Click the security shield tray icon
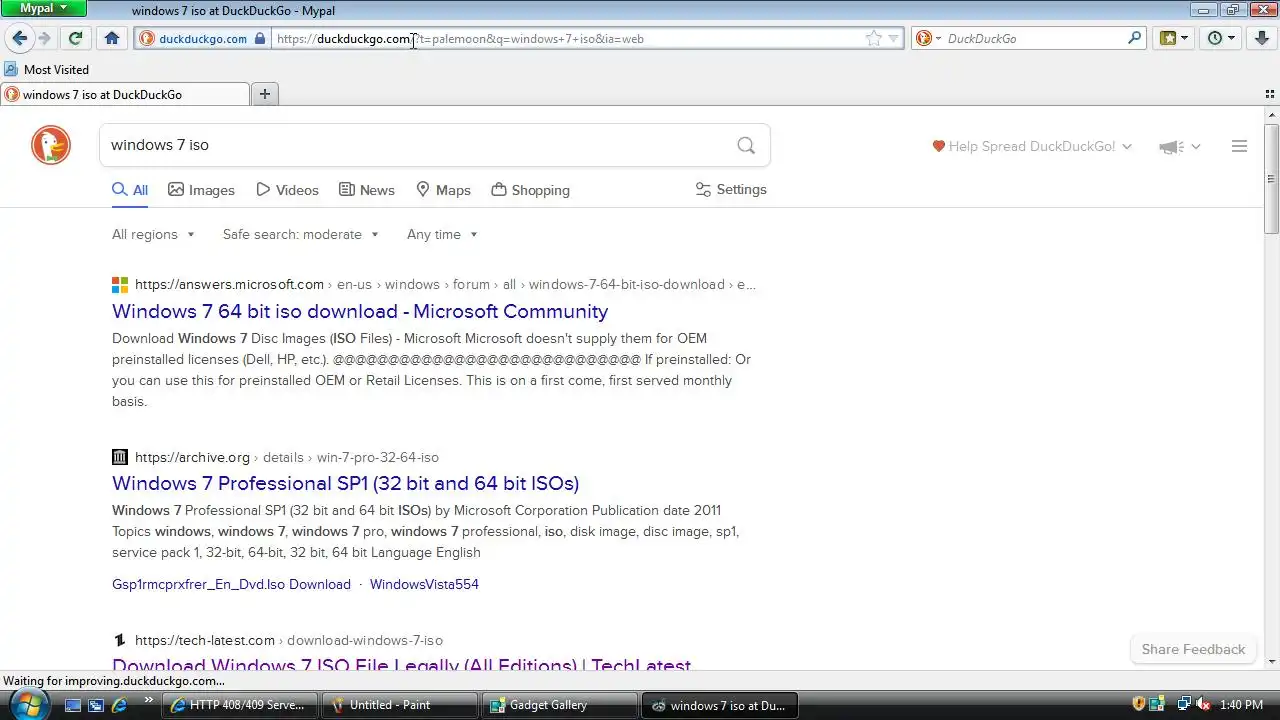The width and height of the screenshot is (1280, 720). (1138, 705)
